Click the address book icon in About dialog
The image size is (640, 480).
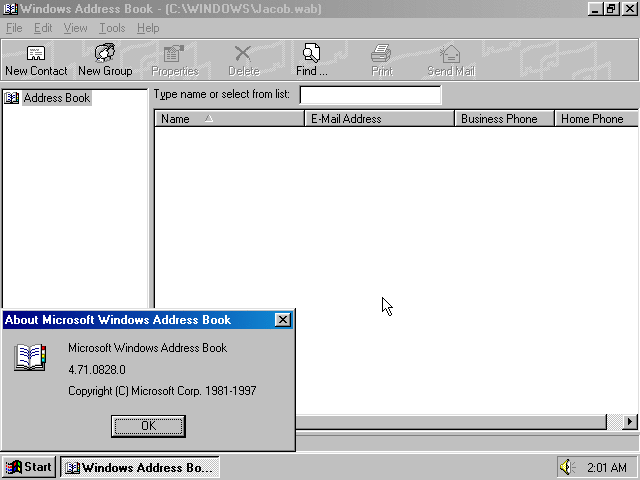30,357
